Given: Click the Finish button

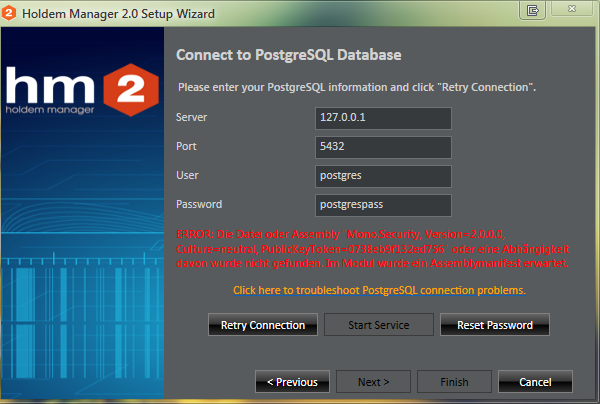Looking at the screenshot, I should click(x=454, y=381).
